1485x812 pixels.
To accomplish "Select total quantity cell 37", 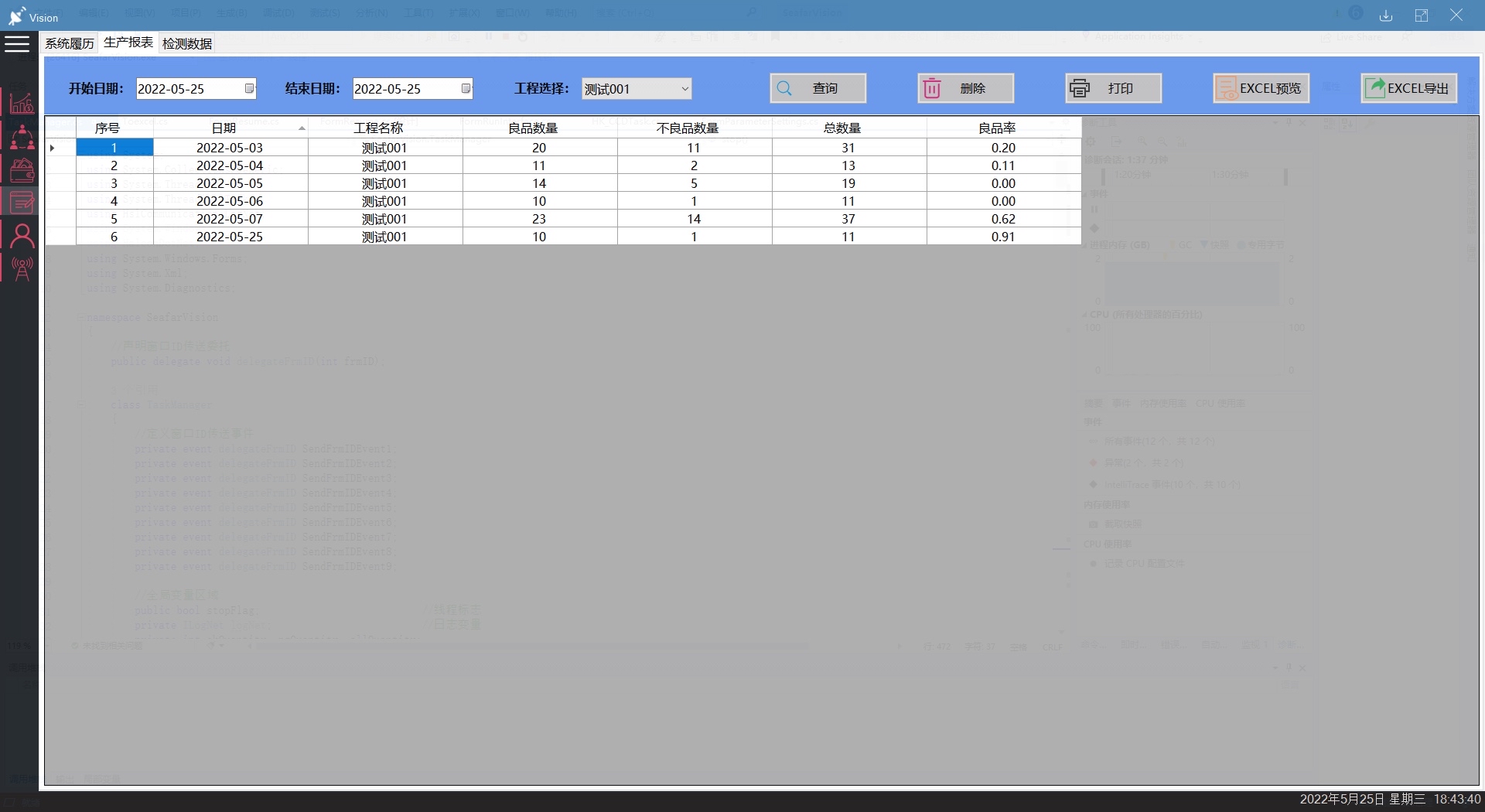I will pos(848,219).
